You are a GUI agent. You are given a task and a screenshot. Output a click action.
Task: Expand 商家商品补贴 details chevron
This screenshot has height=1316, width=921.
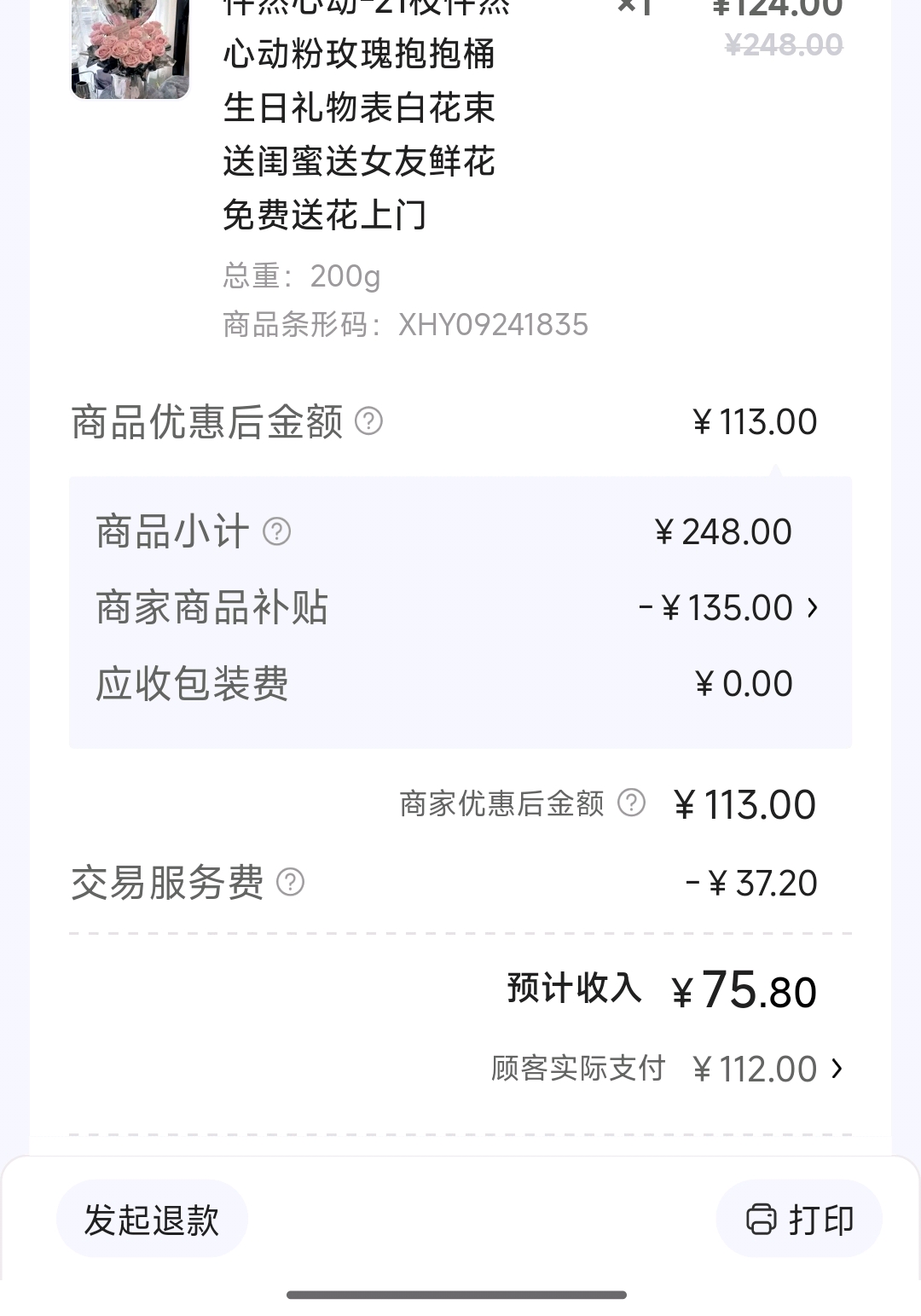click(812, 607)
